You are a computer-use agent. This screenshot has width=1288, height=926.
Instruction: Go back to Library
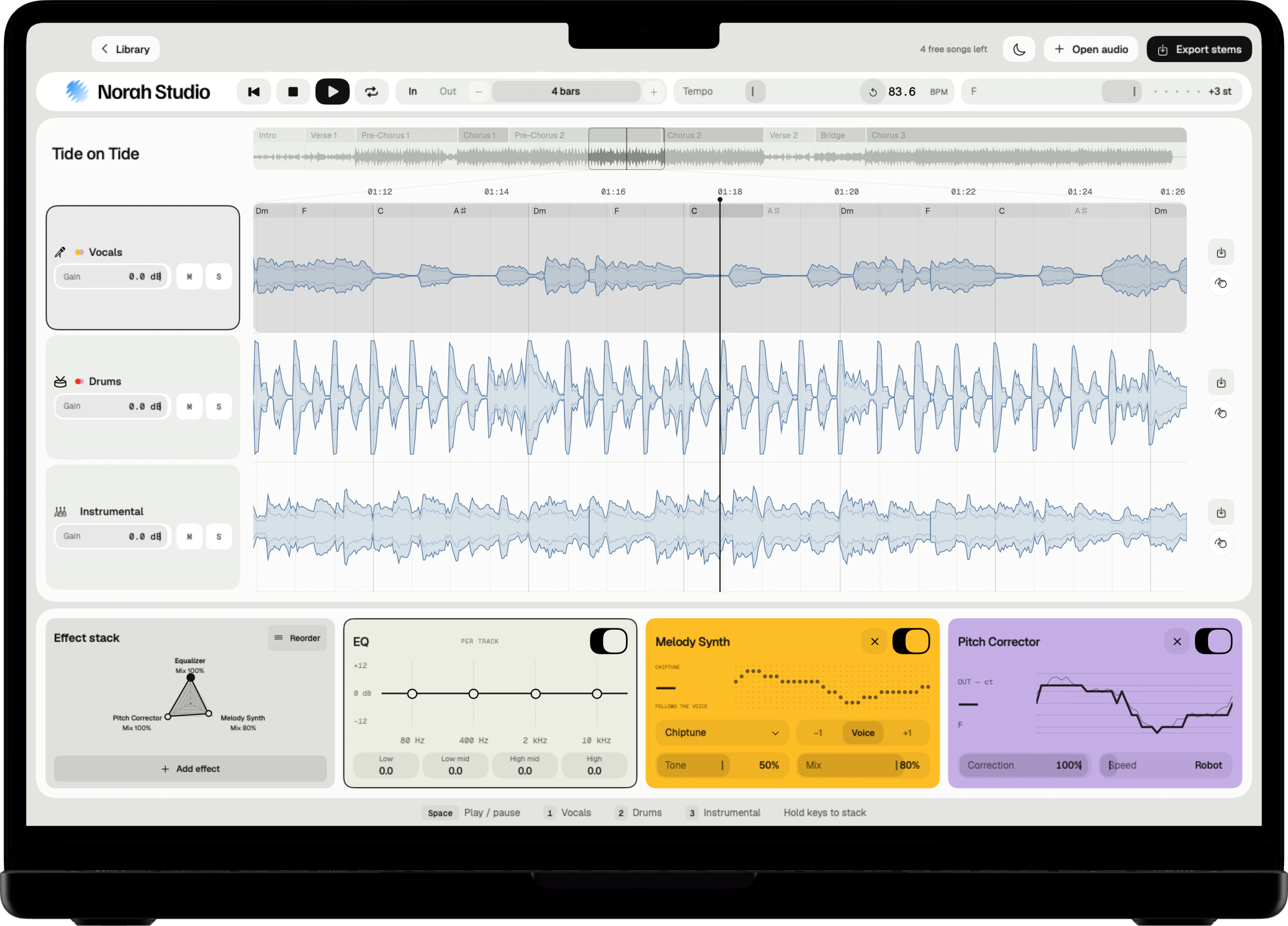pos(126,49)
